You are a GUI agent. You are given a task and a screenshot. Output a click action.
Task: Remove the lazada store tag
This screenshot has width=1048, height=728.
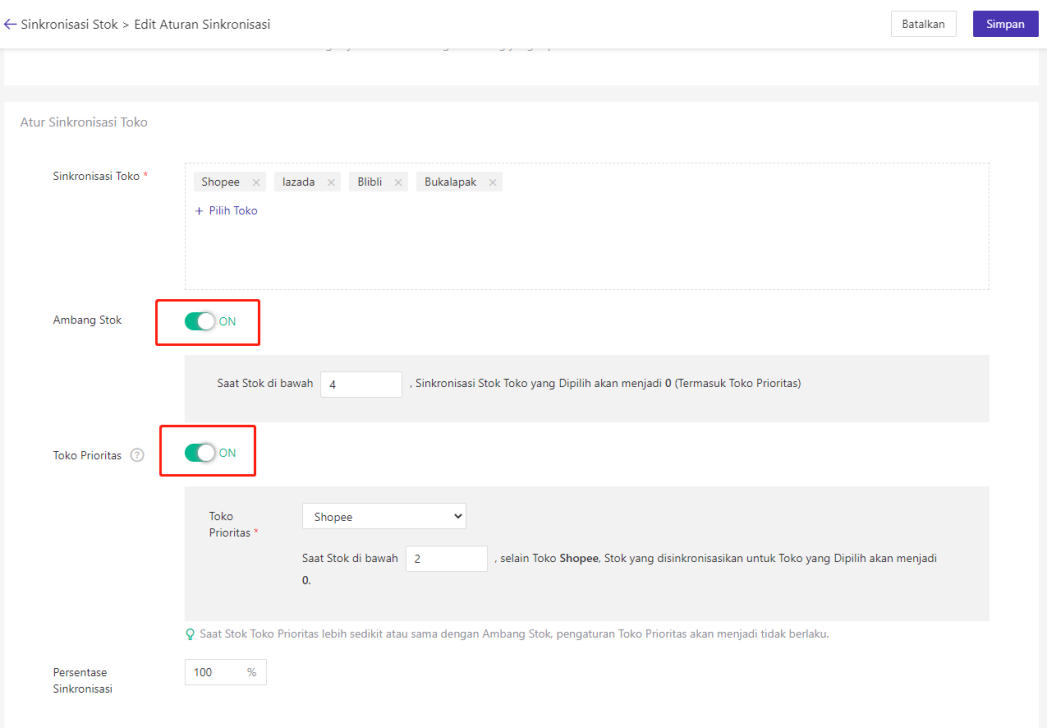[x=331, y=182]
